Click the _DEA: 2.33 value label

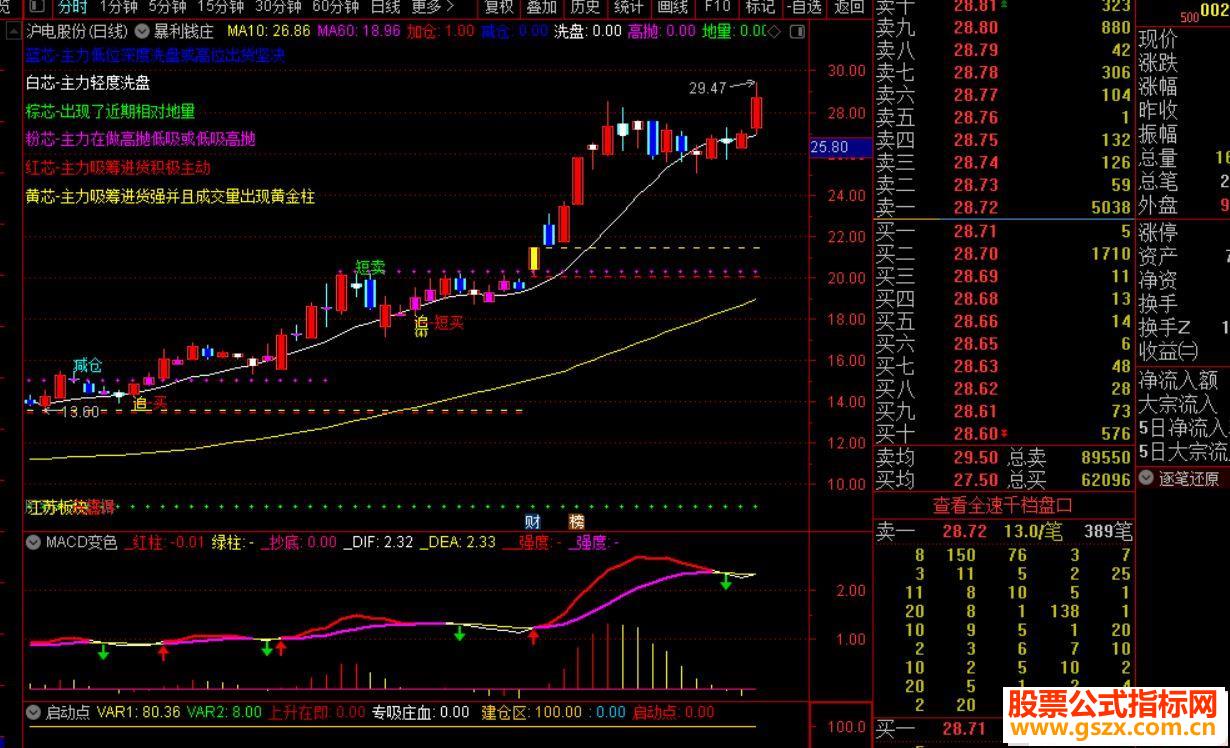tap(457, 542)
